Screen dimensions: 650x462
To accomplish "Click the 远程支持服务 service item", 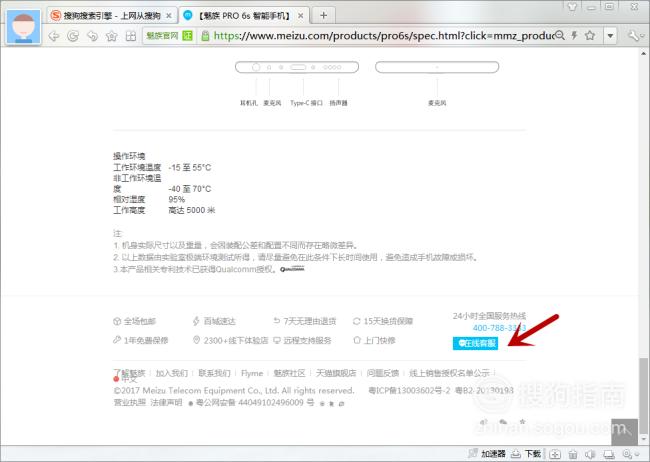I will tap(303, 340).
